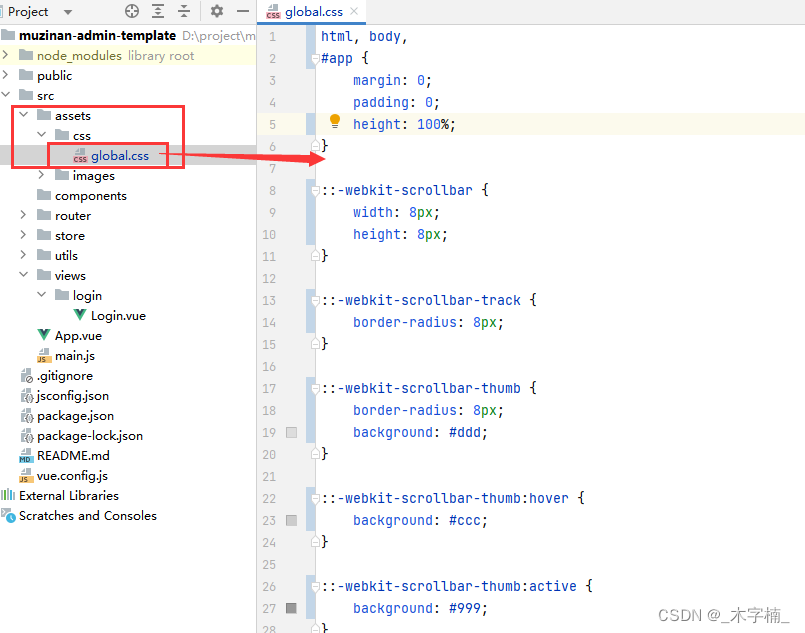Click 'html, body,' selector text
This screenshot has width=805, height=633.
tap(364, 36)
